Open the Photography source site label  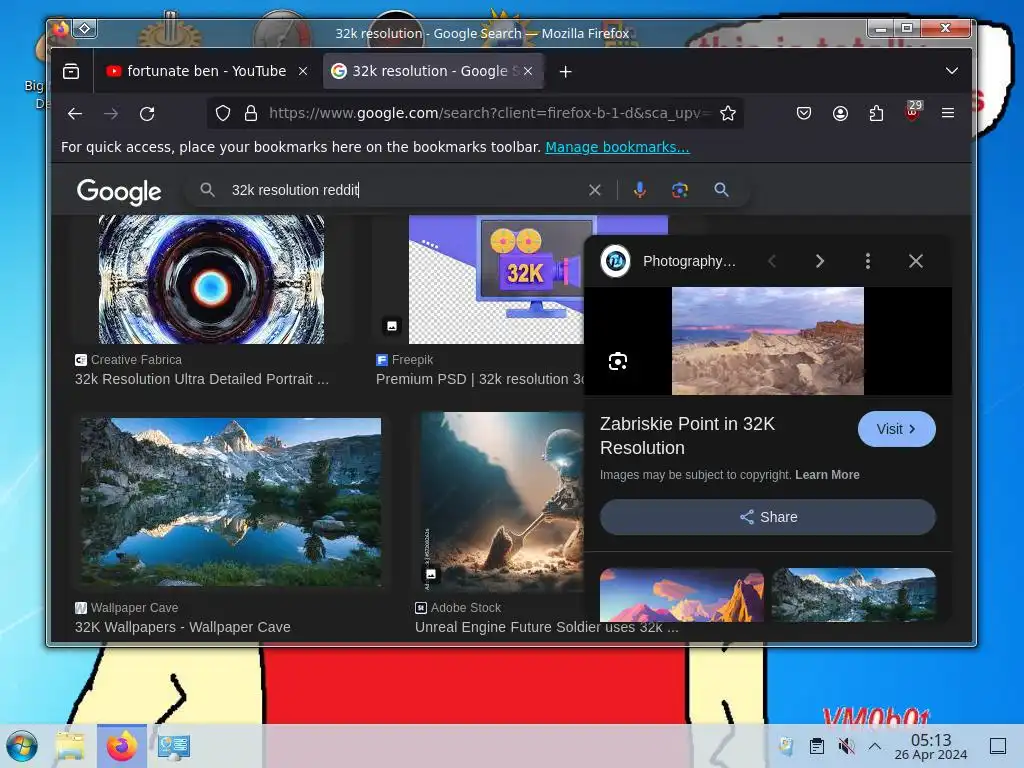point(689,261)
